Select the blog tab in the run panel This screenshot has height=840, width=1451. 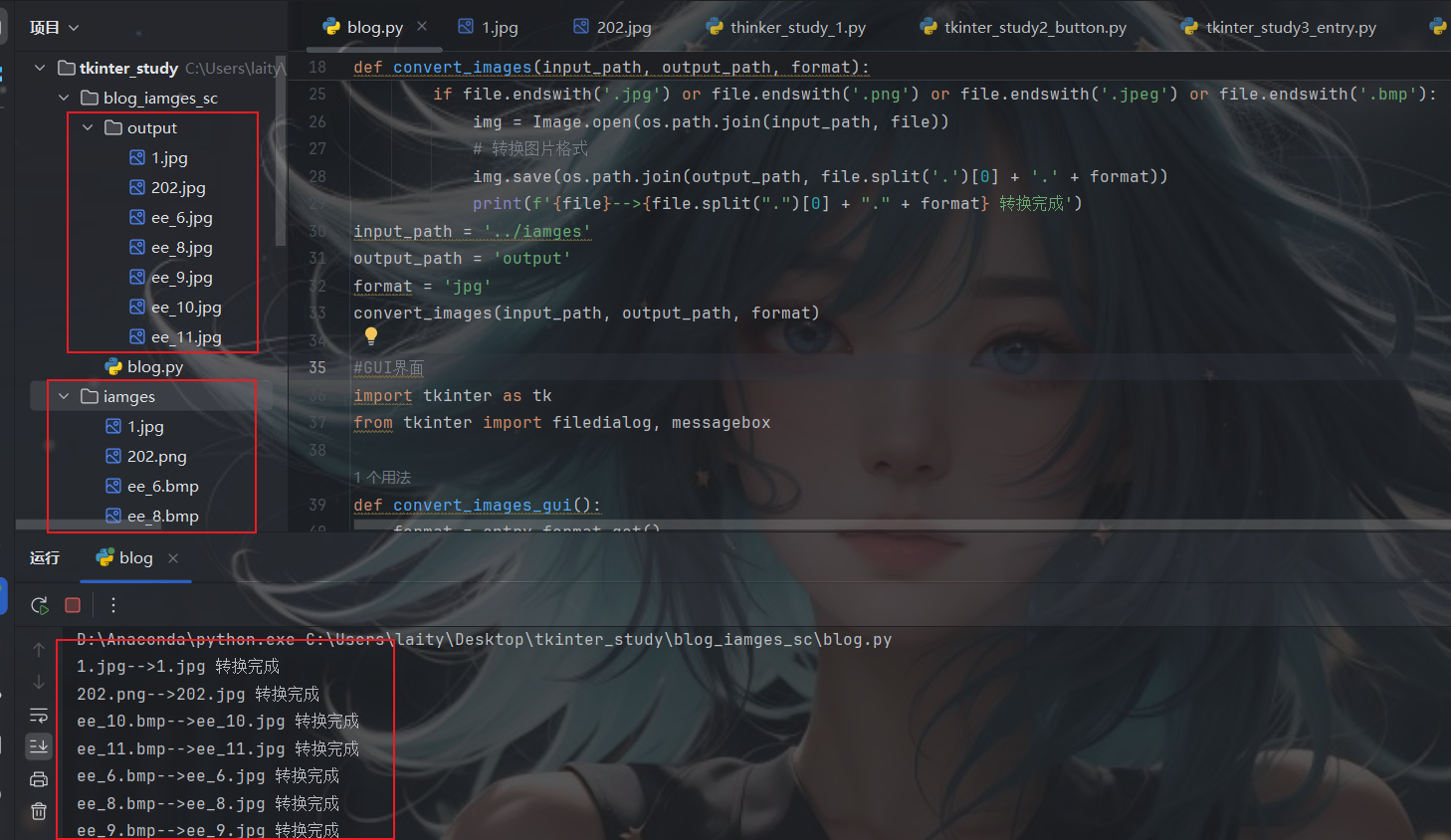click(136, 558)
